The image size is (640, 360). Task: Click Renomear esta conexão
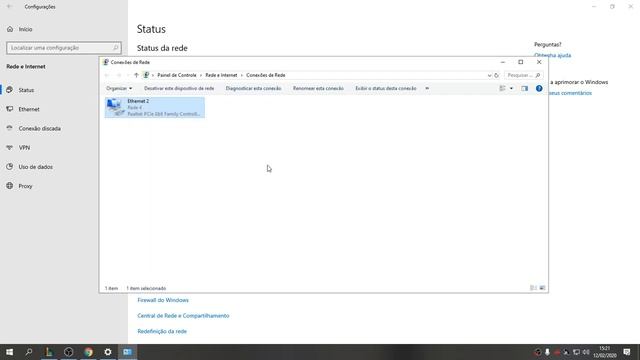pos(318,88)
